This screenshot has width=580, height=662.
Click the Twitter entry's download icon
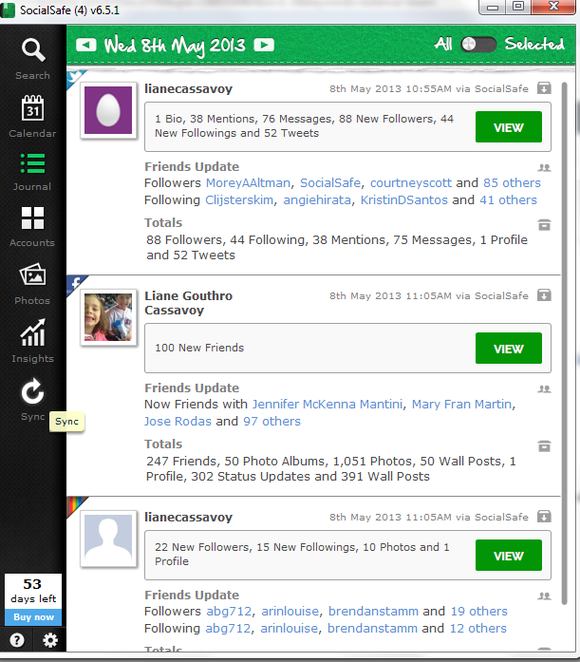(x=544, y=88)
